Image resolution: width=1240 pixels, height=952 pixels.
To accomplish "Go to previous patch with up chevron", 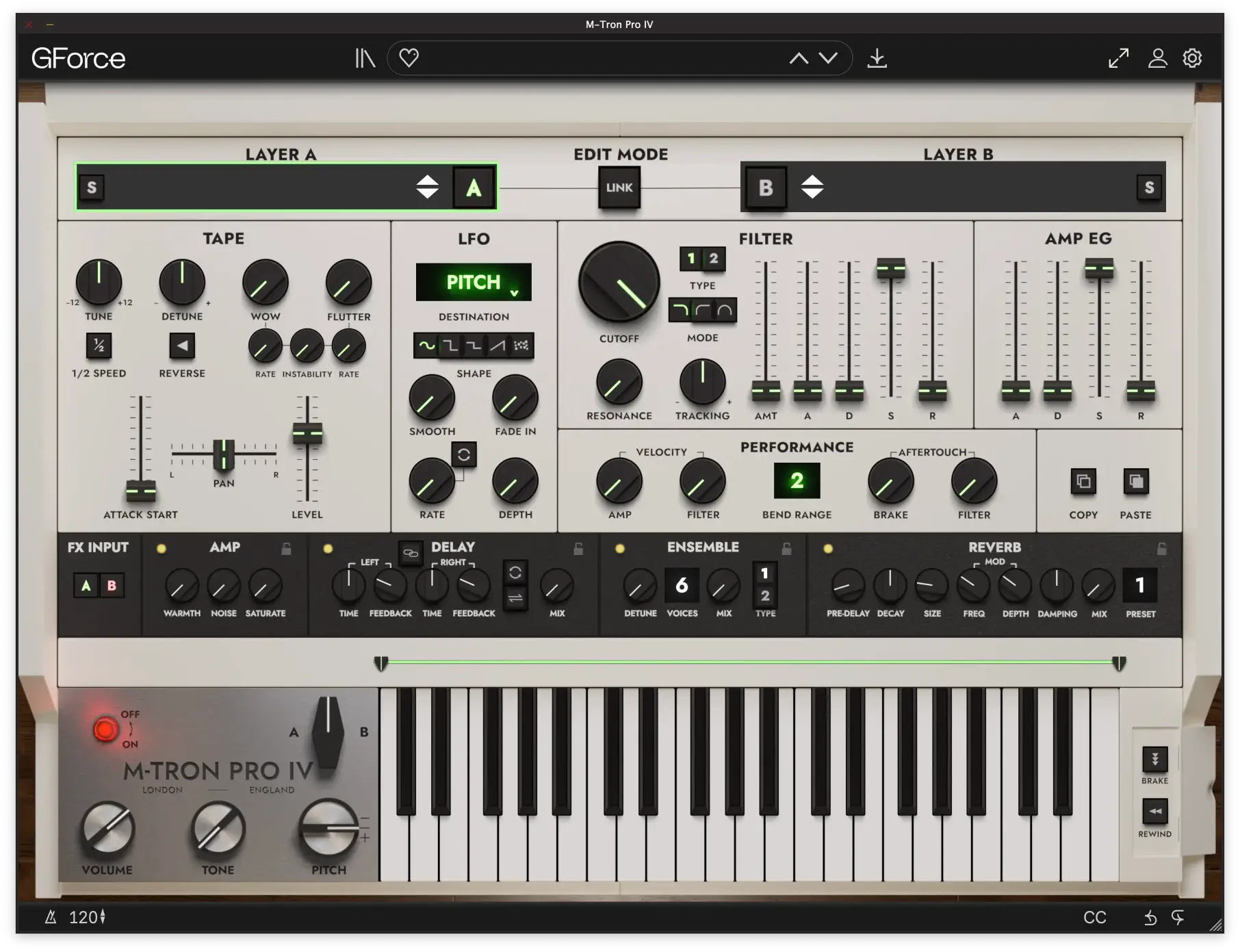I will (799, 58).
